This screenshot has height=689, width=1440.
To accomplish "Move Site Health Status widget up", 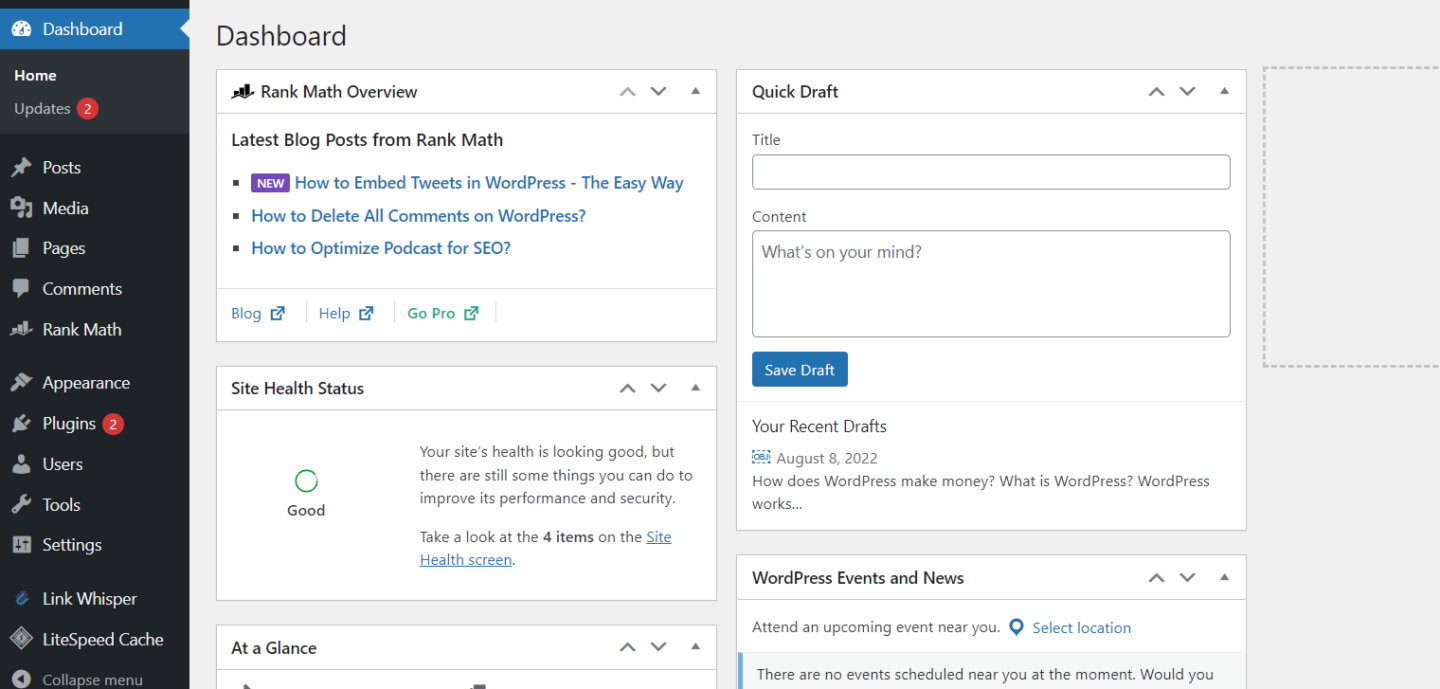I will [x=627, y=388].
